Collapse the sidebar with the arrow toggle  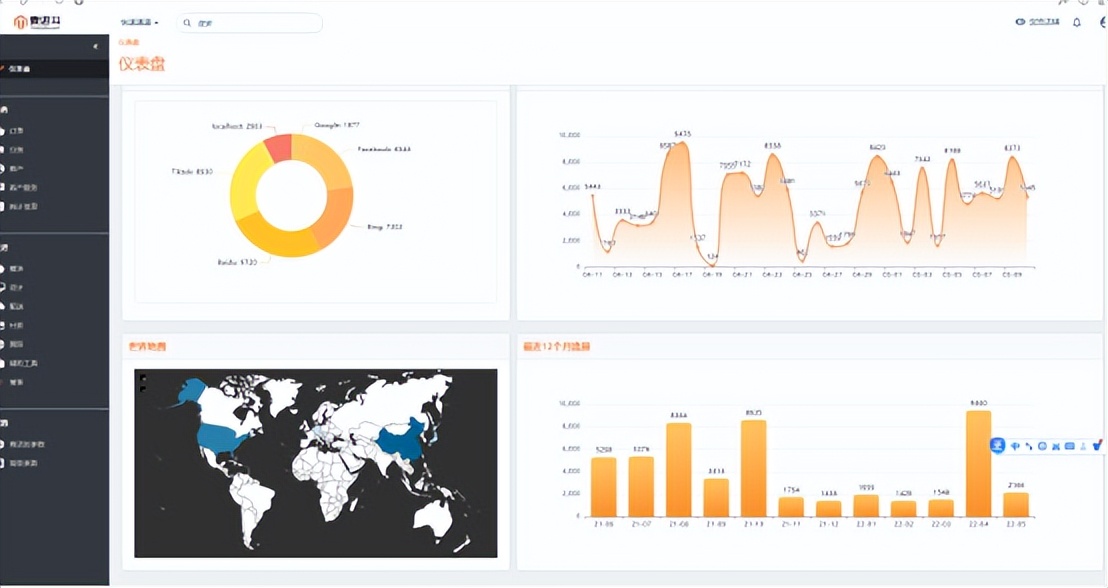[x=96, y=47]
